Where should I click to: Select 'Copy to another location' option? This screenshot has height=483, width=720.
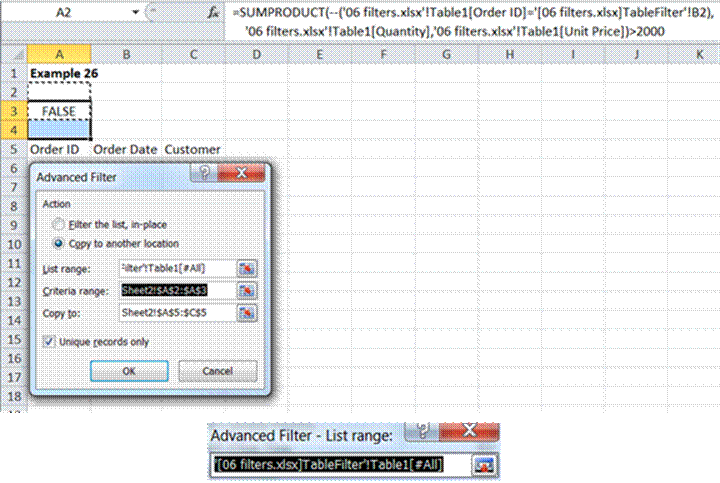[60, 243]
